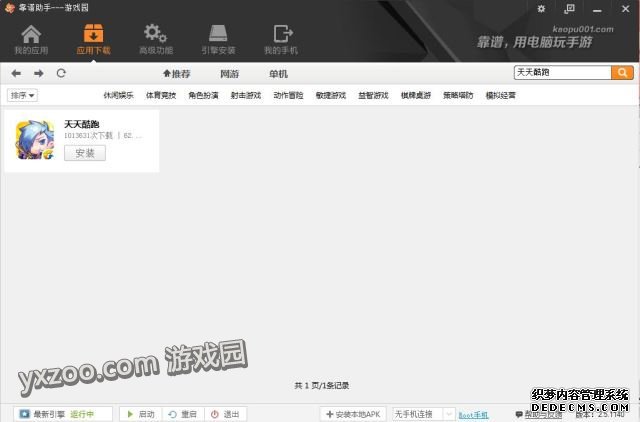Install 天天酷跑 with 安装 button
640x422 pixels.
tap(85, 153)
